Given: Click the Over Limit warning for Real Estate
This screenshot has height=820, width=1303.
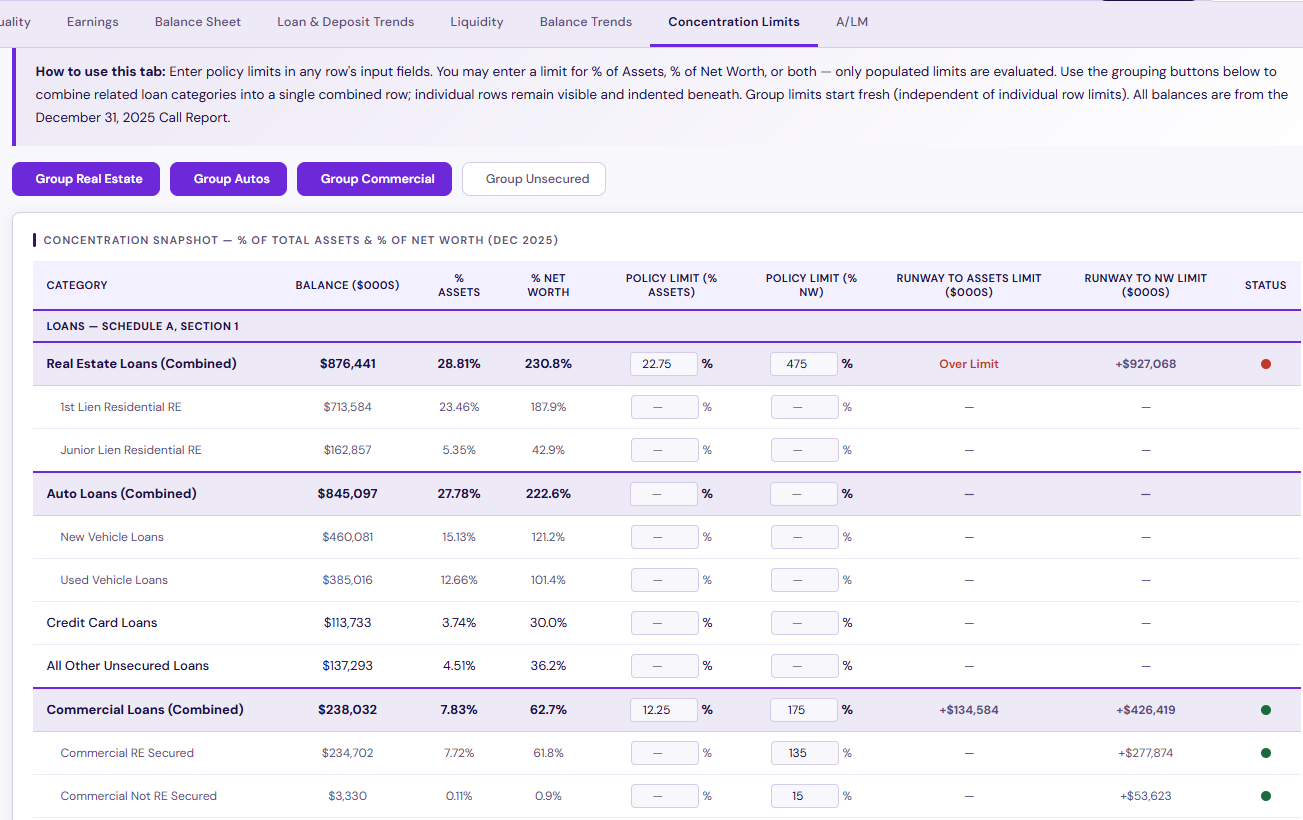Looking at the screenshot, I should (x=968, y=364).
